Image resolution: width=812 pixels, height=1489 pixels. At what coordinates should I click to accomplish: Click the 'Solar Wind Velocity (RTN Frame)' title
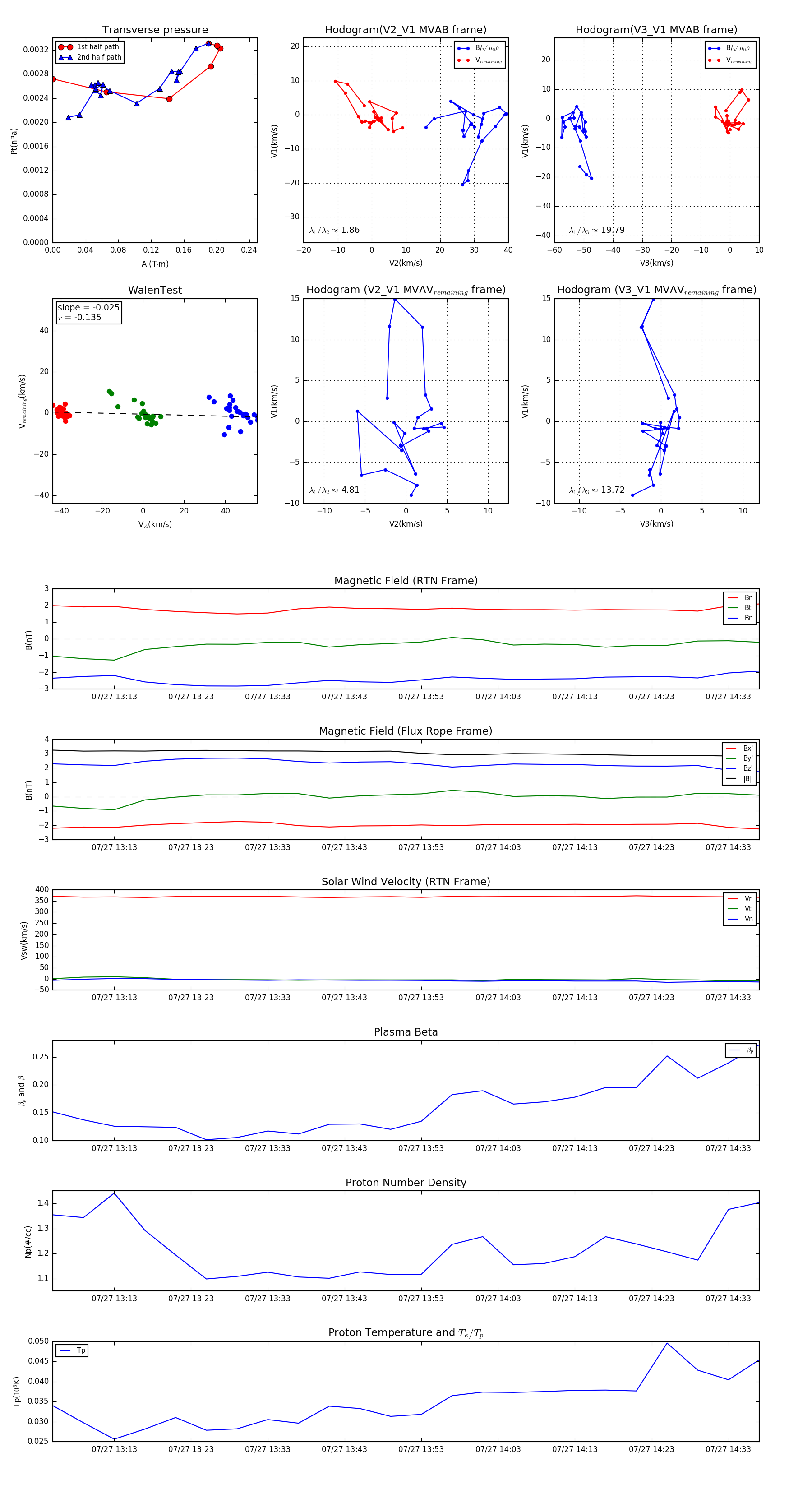pyautogui.click(x=406, y=882)
